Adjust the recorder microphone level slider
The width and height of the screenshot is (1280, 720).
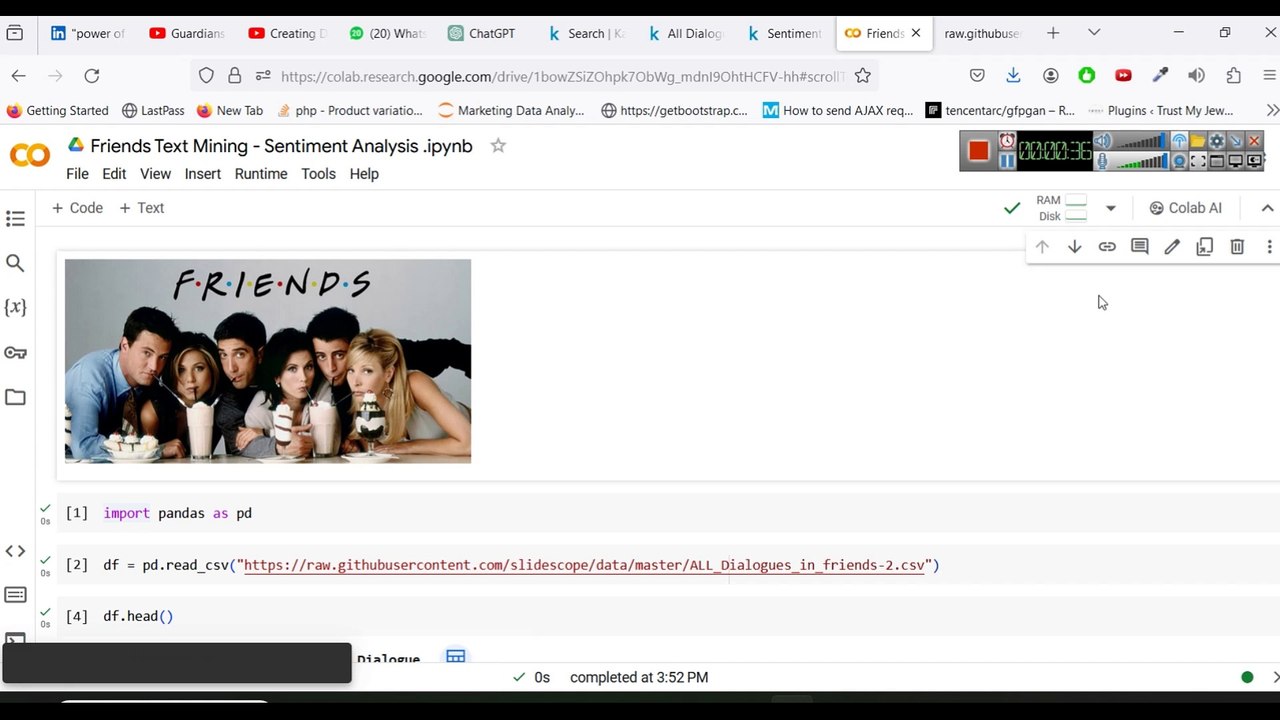(1141, 161)
